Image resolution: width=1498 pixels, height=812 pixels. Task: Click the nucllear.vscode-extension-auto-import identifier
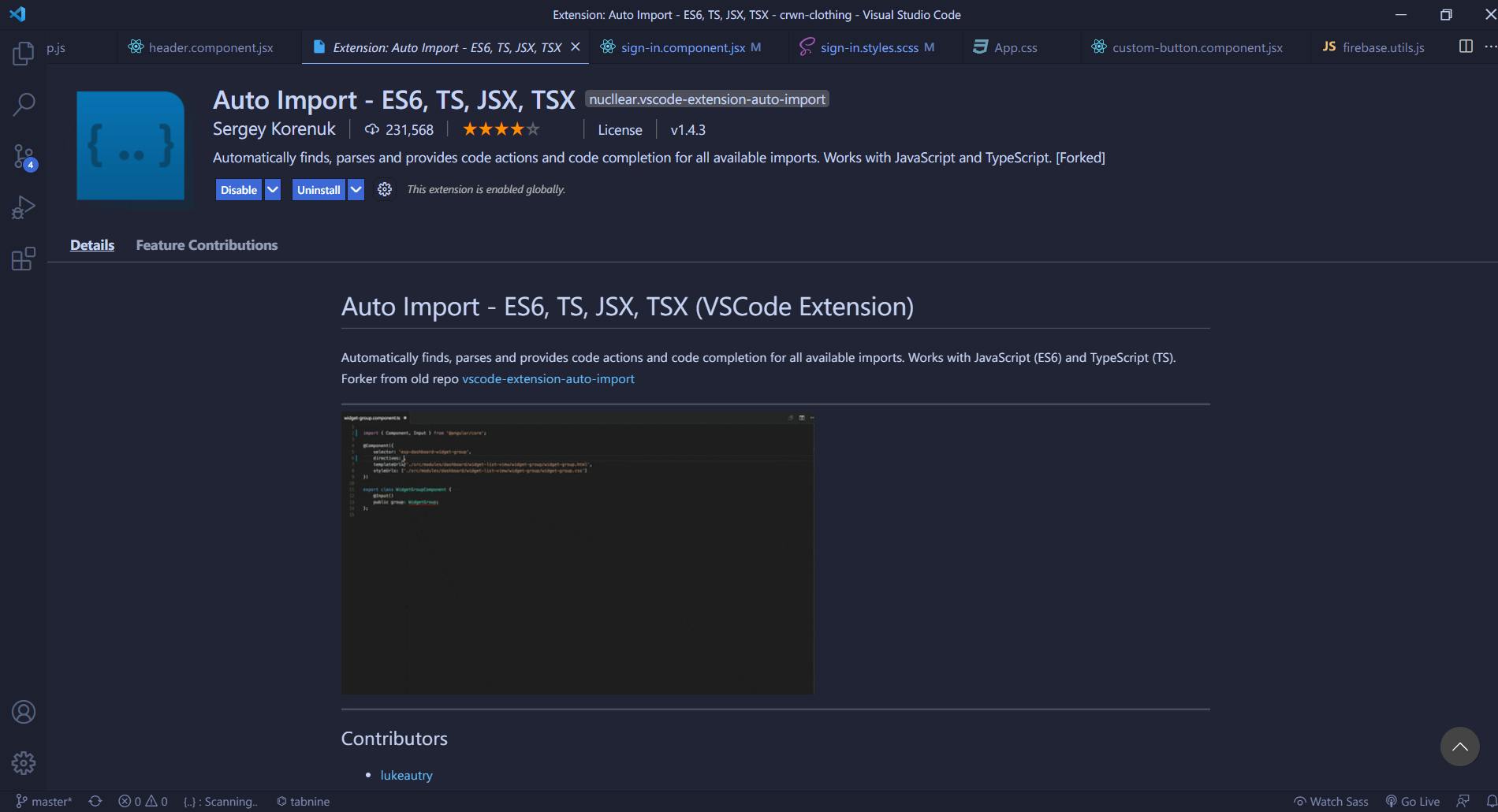tap(707, 99)
